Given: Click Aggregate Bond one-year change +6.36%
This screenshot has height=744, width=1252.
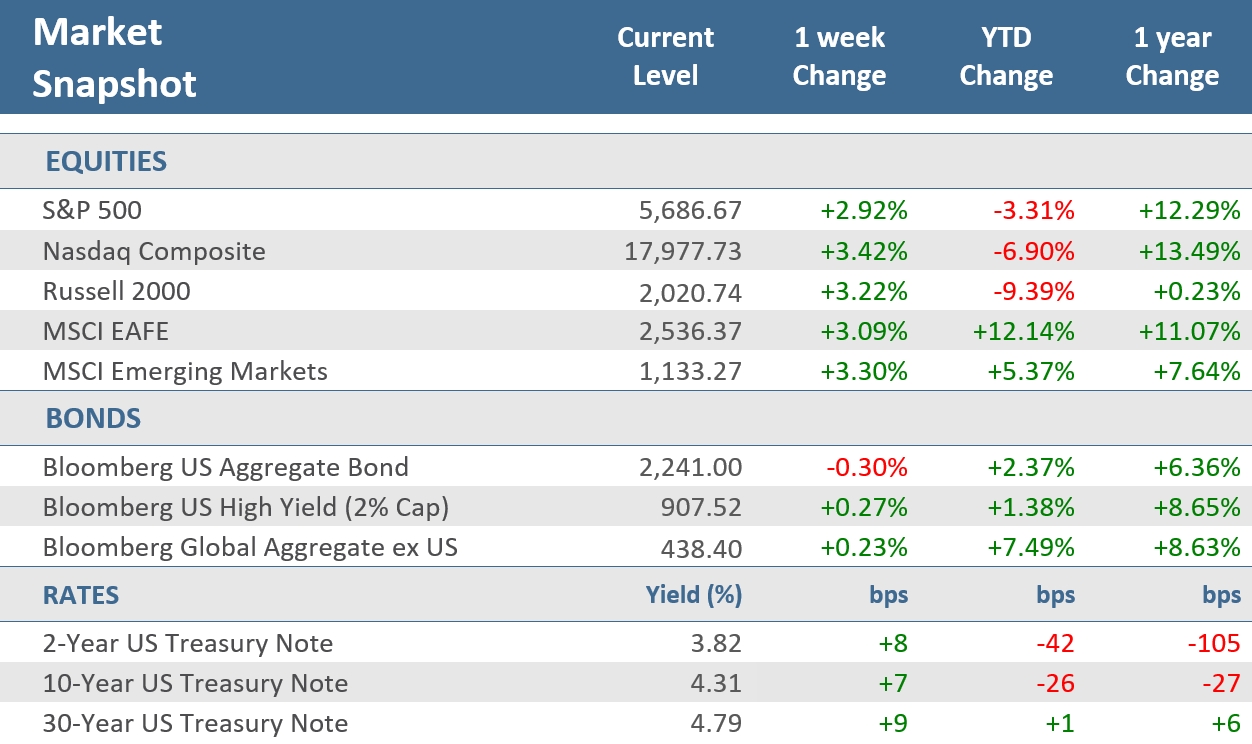Looking at the screenshot, I should [1197, 467].
